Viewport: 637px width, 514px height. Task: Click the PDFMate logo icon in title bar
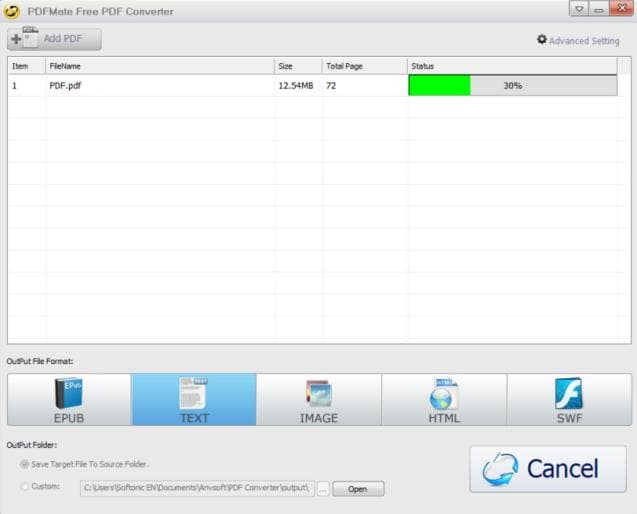pos(11,11)
